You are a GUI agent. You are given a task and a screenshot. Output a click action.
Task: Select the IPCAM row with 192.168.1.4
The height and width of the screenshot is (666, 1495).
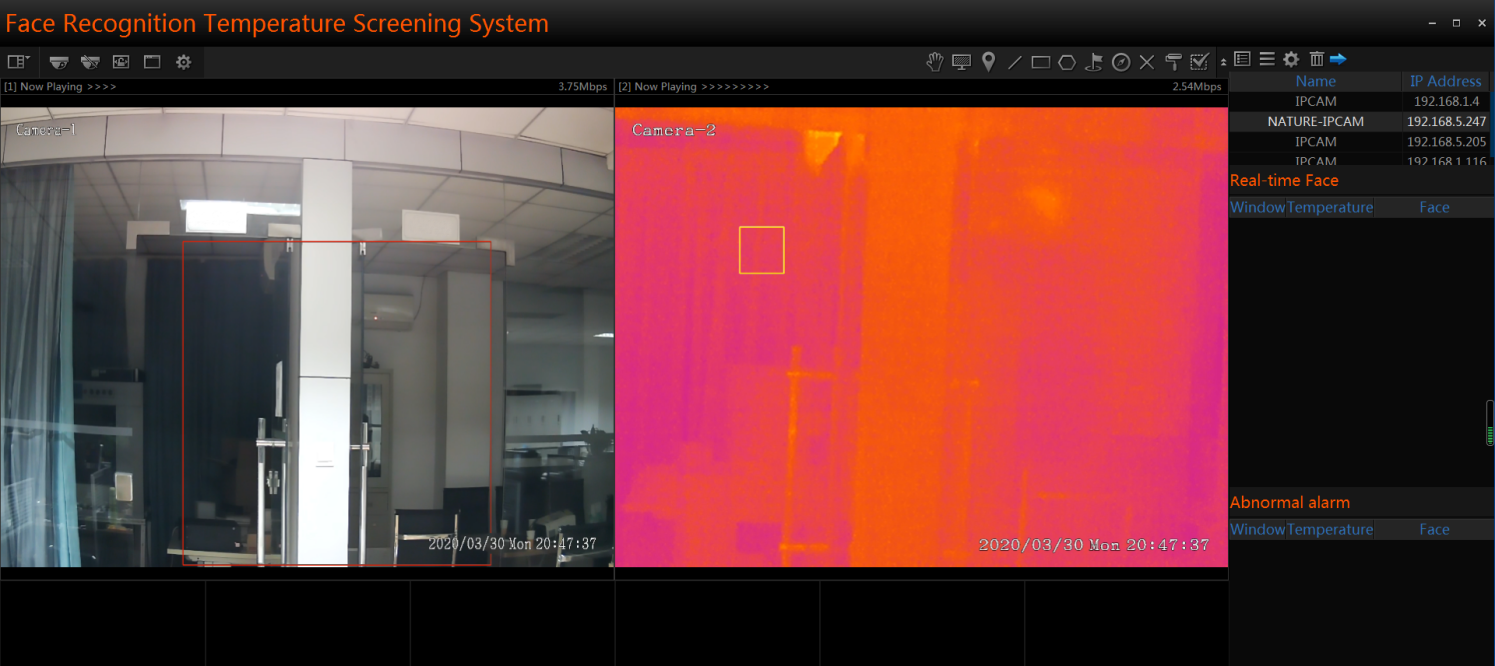click(x=1358, y=101)
